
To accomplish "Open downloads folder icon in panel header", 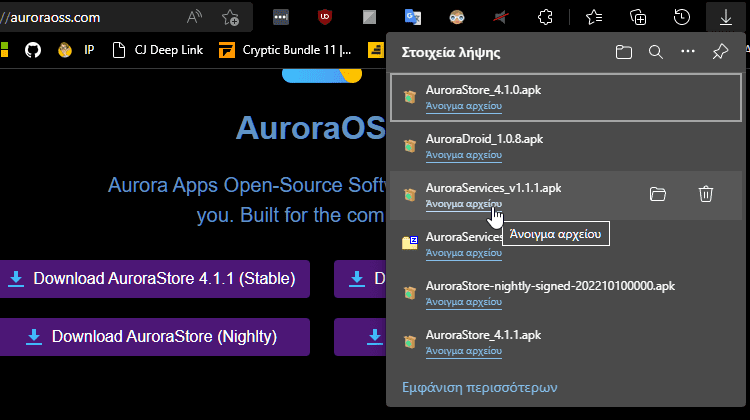I will point(623,52).
